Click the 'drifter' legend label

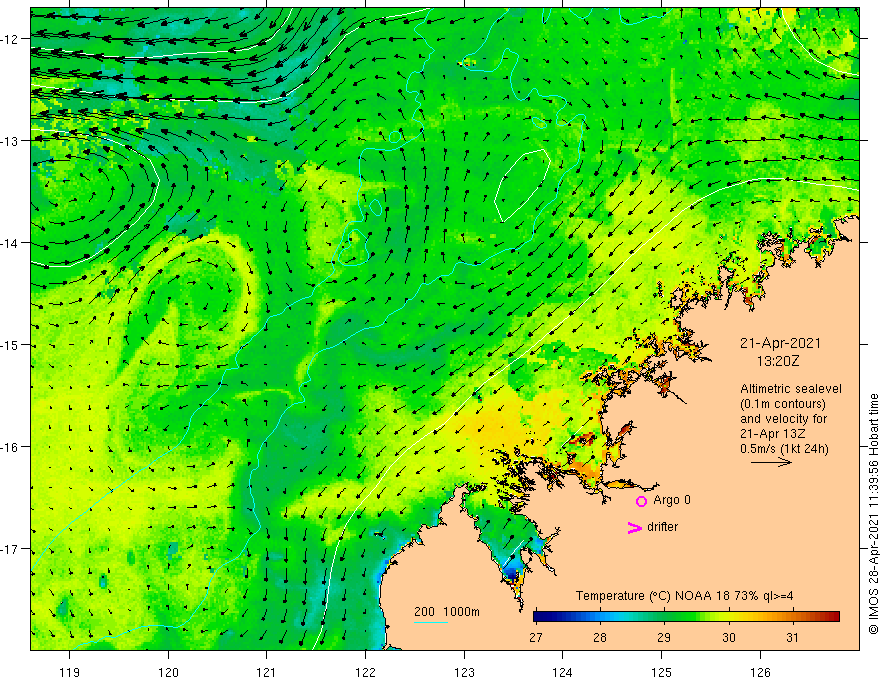coord(662,527)
